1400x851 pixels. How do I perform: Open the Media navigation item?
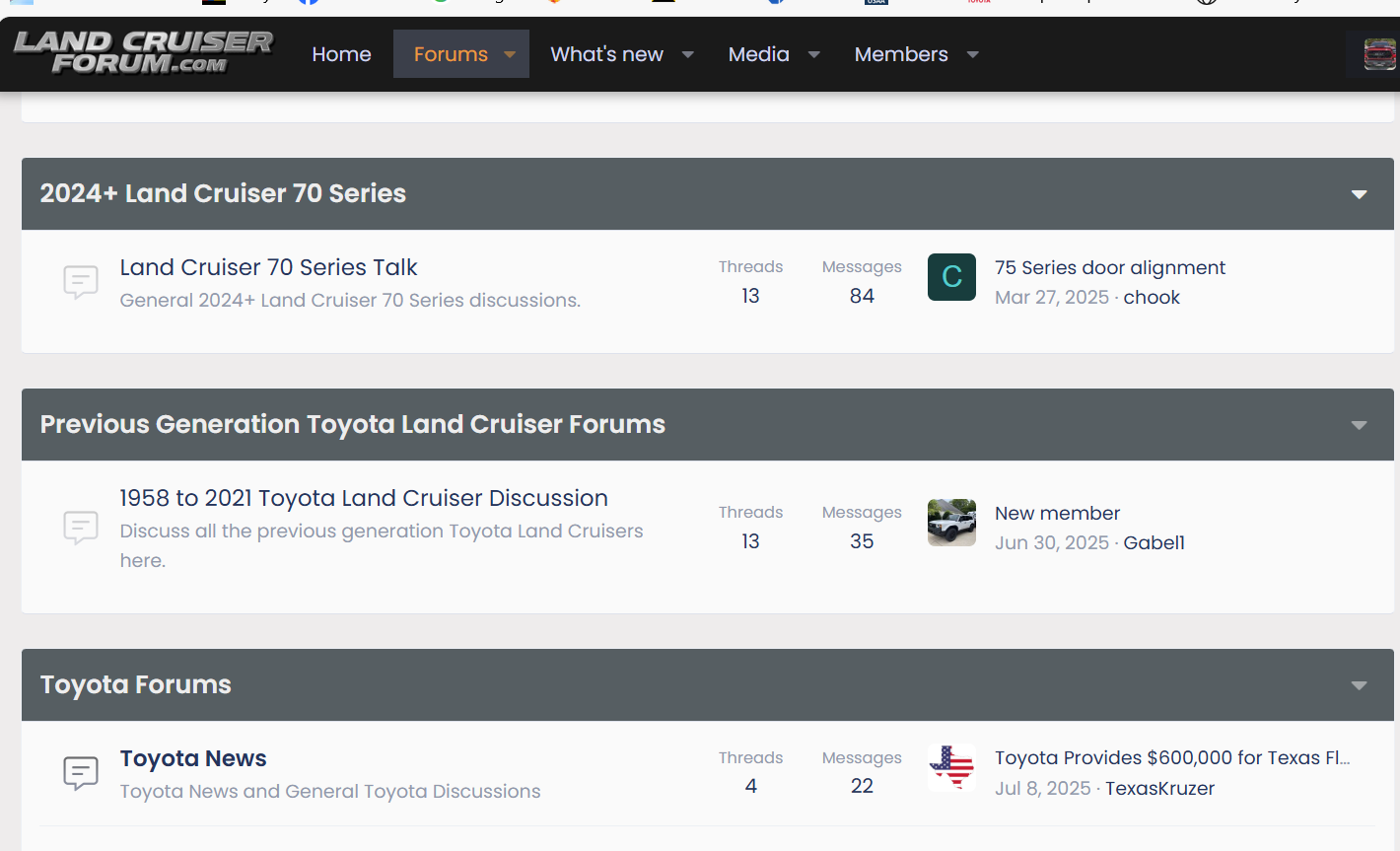758,54
